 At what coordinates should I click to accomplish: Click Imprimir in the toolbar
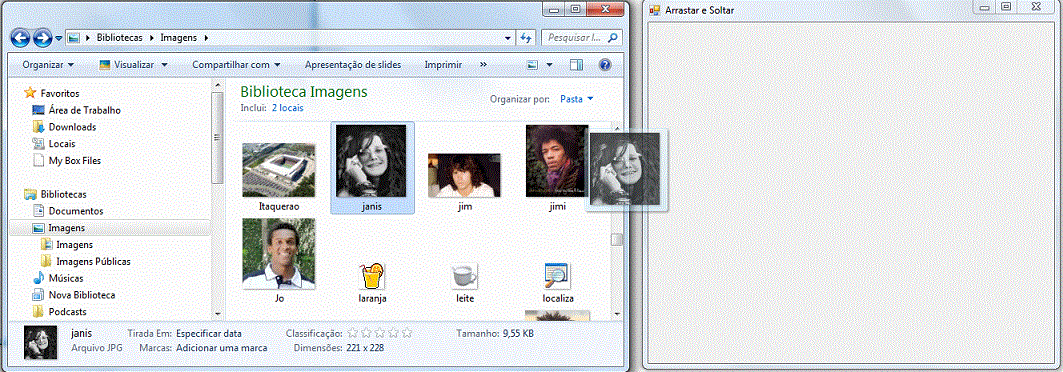tap(443, 65)
